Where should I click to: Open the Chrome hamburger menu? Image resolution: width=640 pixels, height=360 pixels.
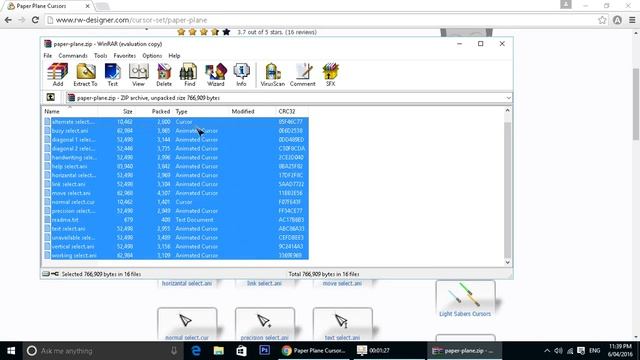tap(632, 20)
